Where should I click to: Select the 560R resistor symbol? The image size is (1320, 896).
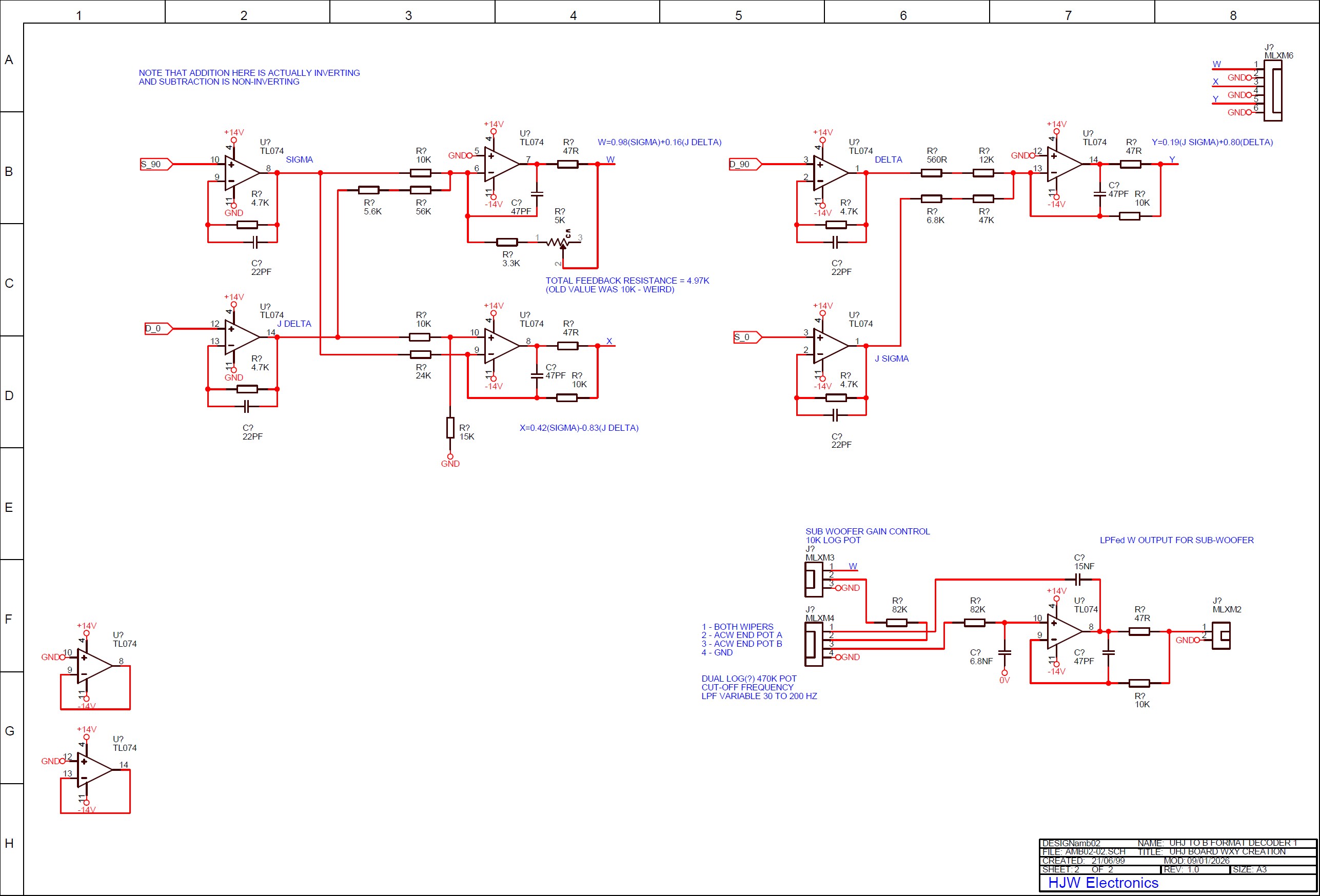(x=931, y=173)
